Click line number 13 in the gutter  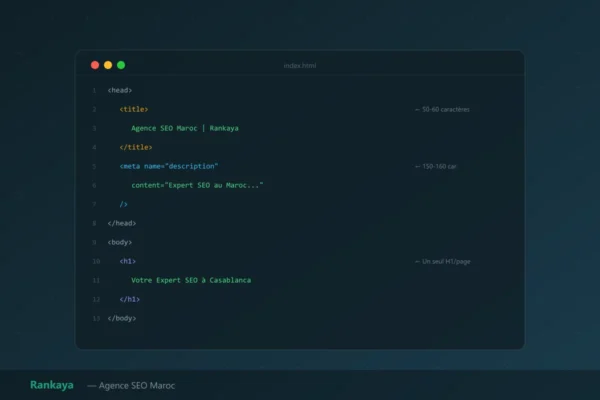(96, 318)
